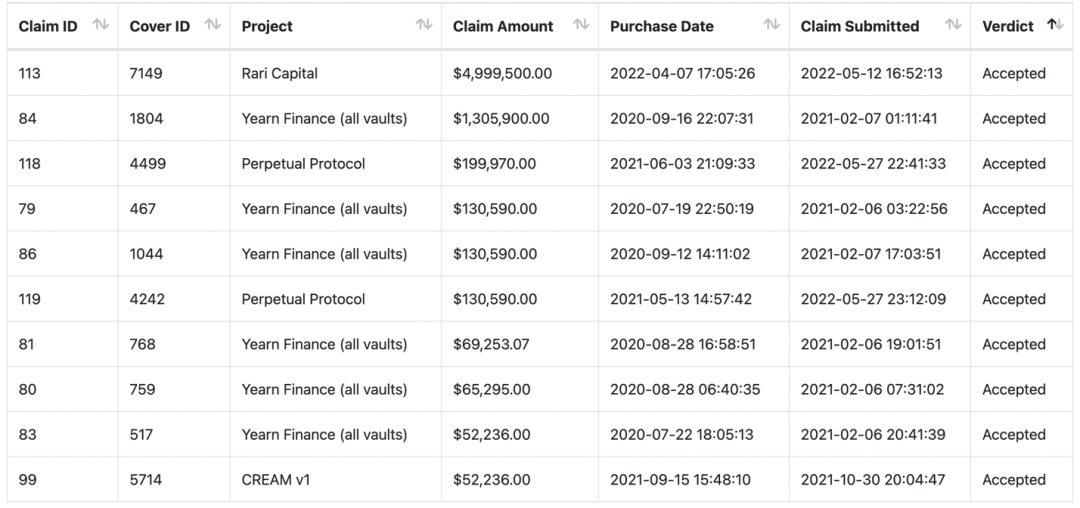The height and width of the screenshot is (508, 1080).
Task: Click claim submitted 2021-10-30 20:04:47
Action: [x=872, y=480]
